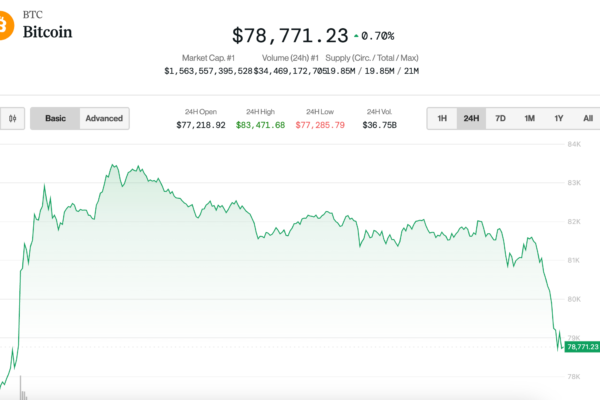
Task: Switch chart to Basic mode
Action: pyautogui.click(x=55, y=118)
